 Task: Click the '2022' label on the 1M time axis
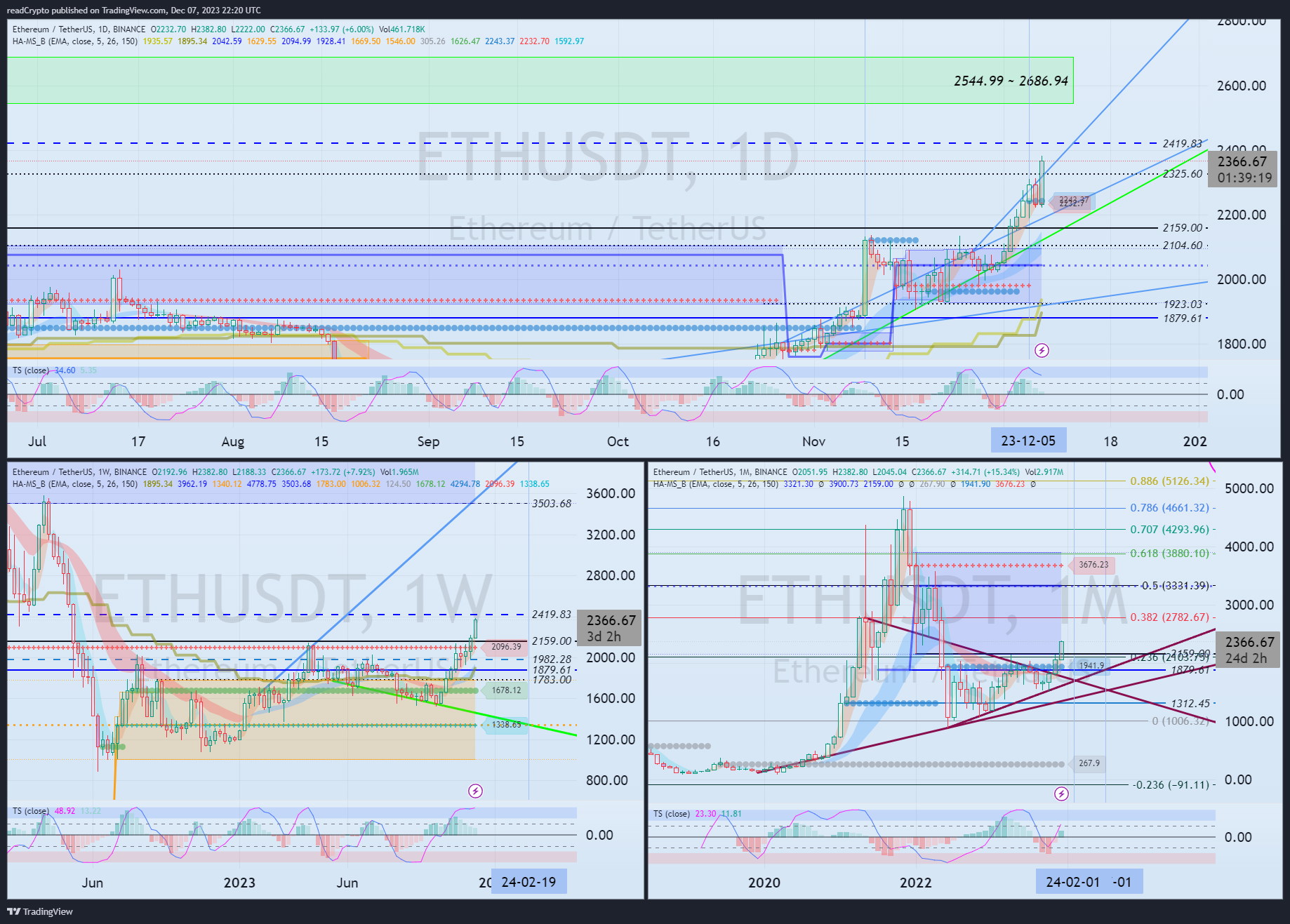point(916,883)
